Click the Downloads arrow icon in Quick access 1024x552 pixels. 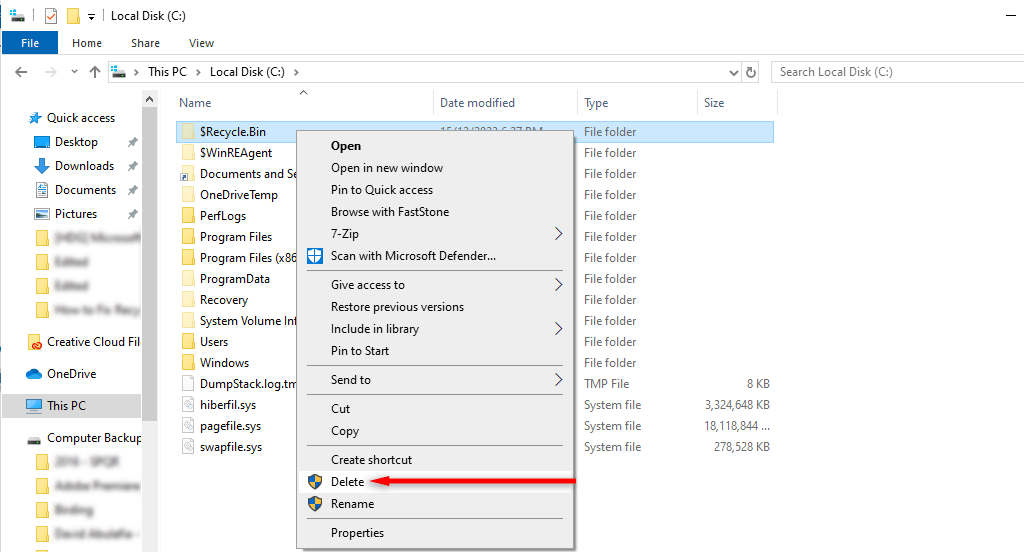point(41,166)
